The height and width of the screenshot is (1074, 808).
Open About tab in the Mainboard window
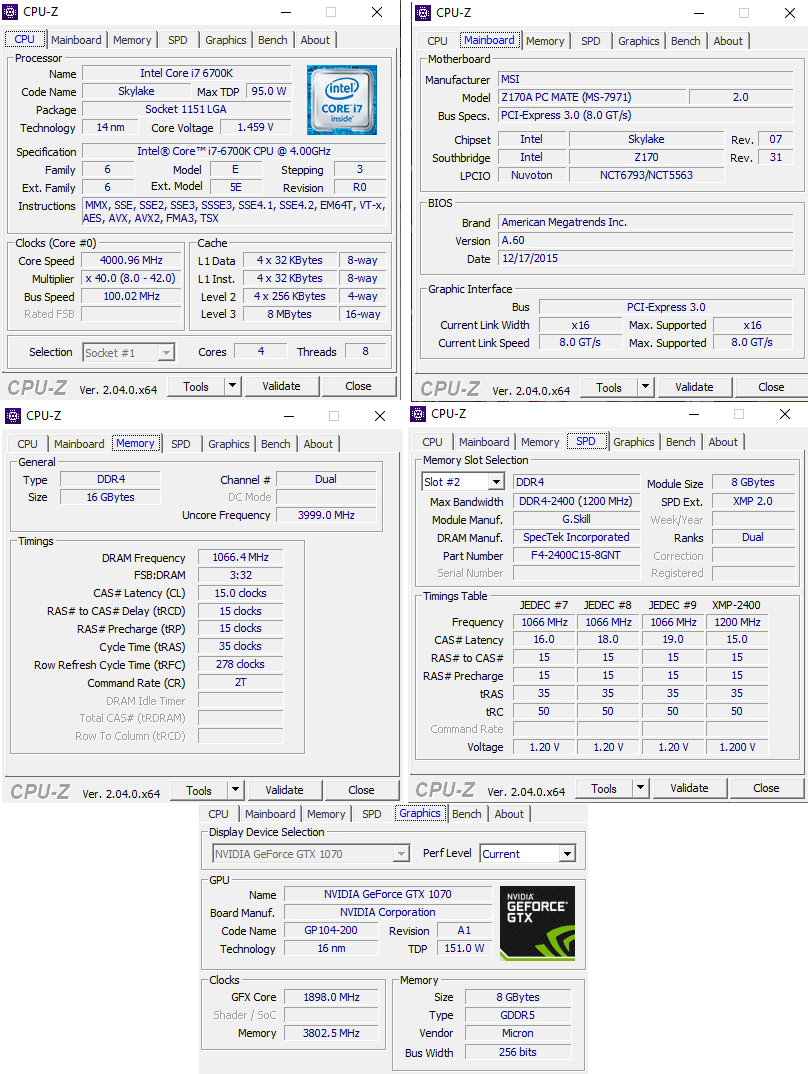(728, 41)
